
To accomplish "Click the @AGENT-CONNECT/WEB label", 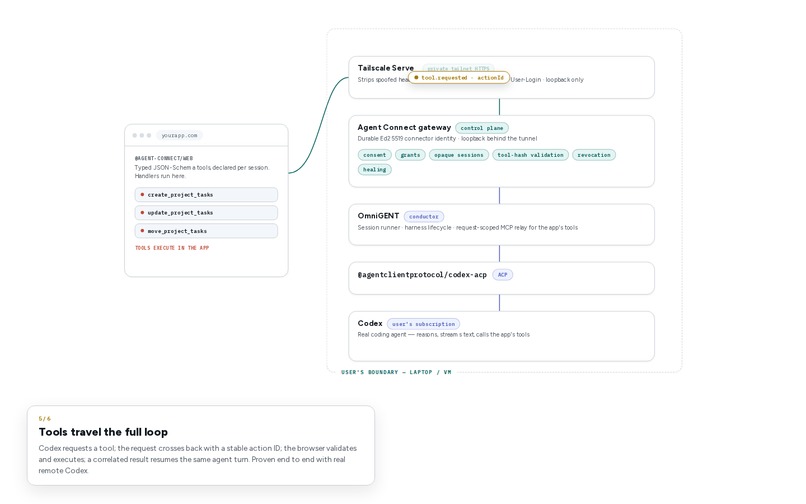I will click(164, 158).
